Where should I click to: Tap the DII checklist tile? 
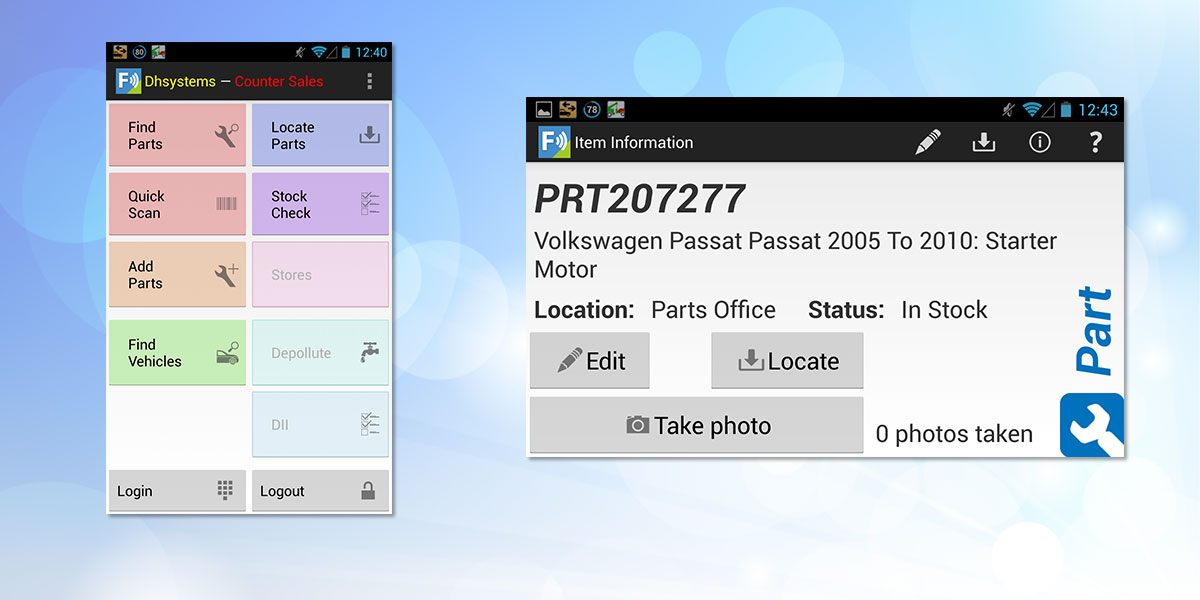click(x=320, y=424)
